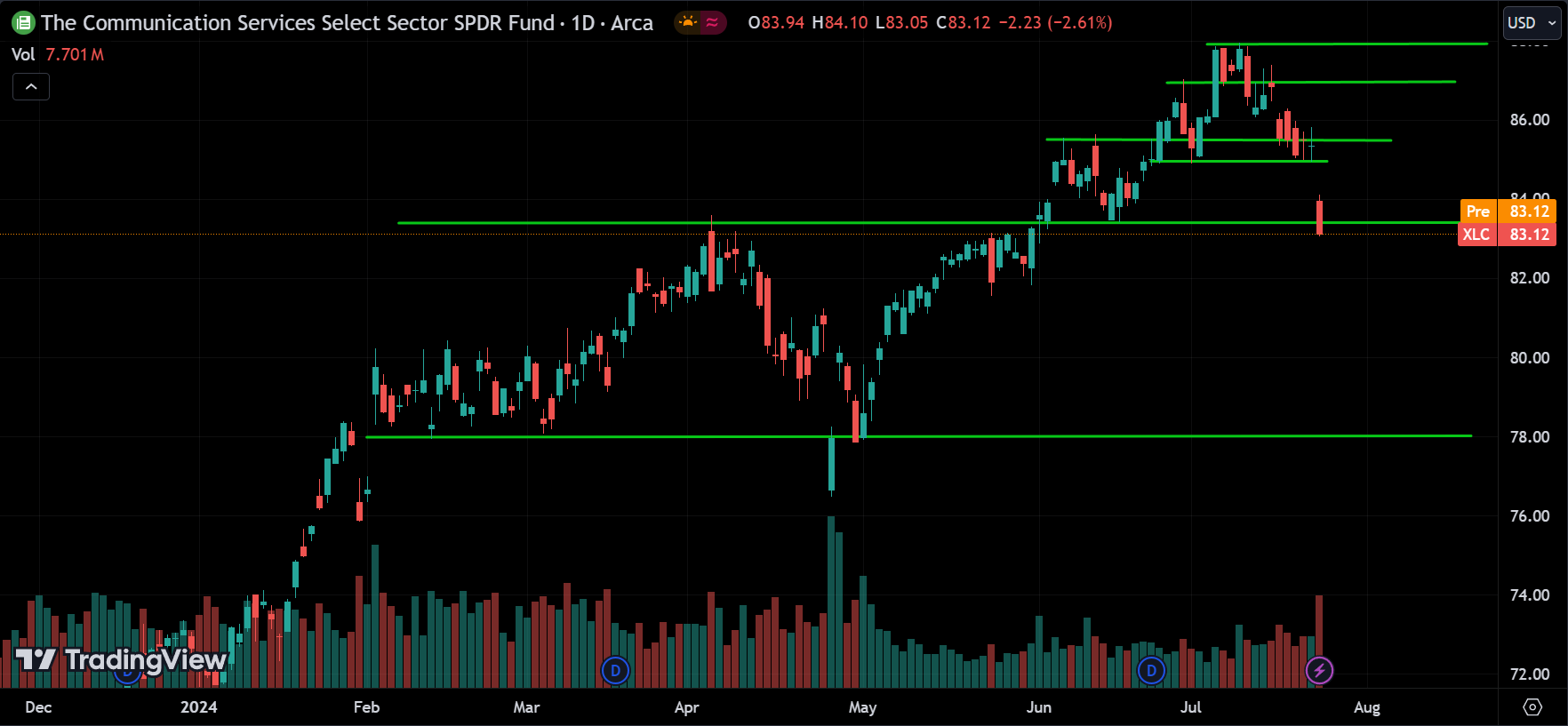Image resolution: width=1568 pixels, height=726 pixels.
Task: Click the Aug label on time axis
Action: pos(1366,707)
